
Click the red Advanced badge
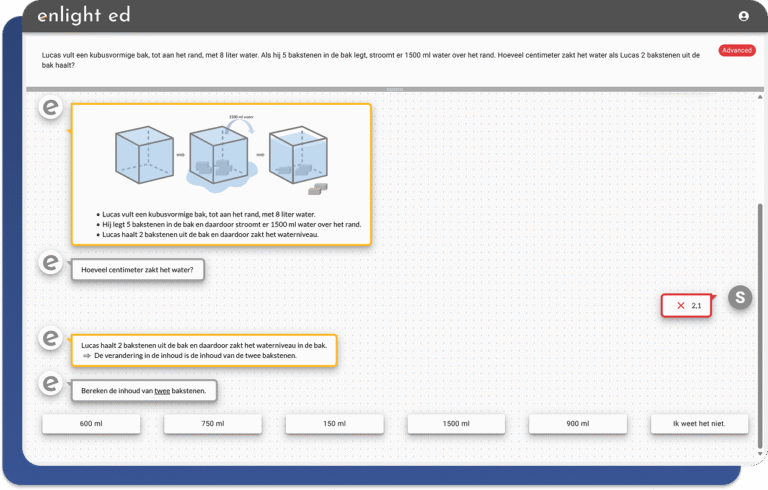736,50
